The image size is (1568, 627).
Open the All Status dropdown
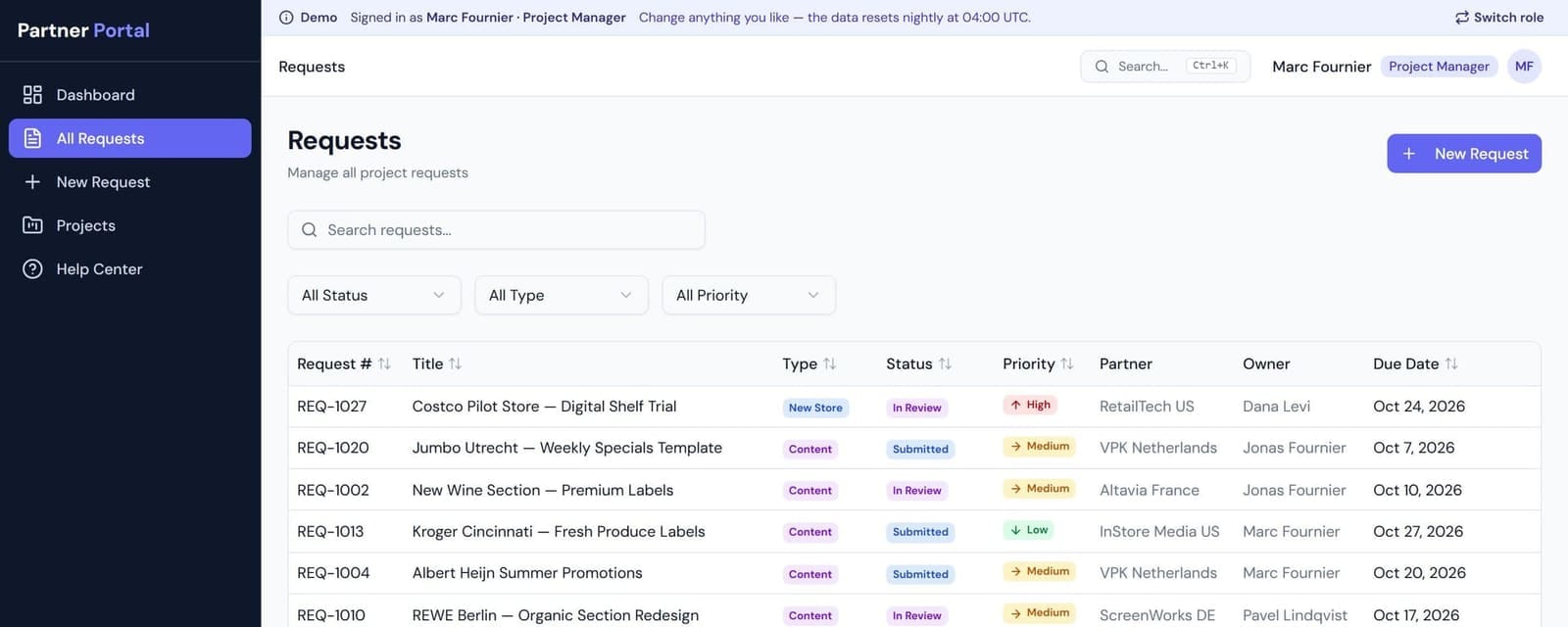pyautogui.click(x=374, y=295)
